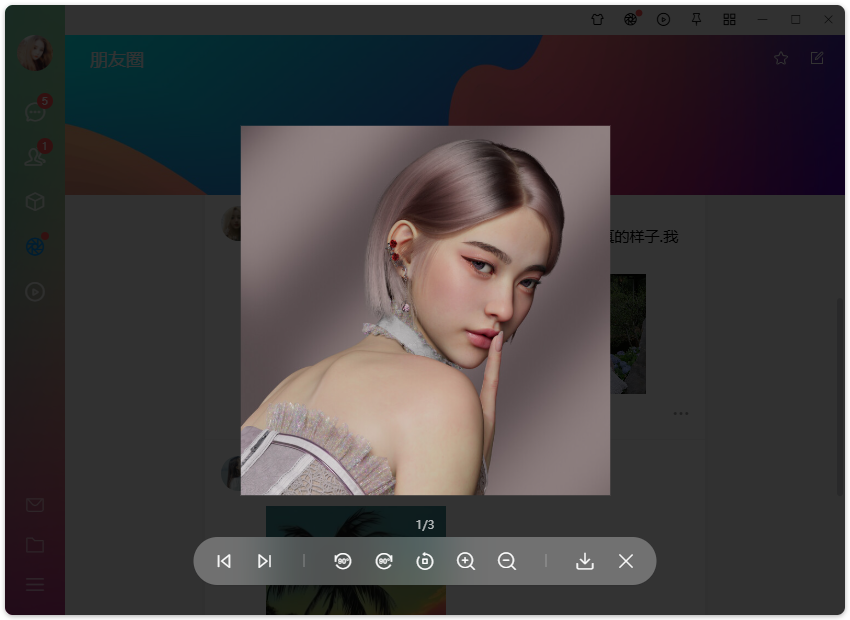Click the vertical scrollbar on the right
Image resolution: width=850 pixels, height=620 pixels.
pos(839,396)
